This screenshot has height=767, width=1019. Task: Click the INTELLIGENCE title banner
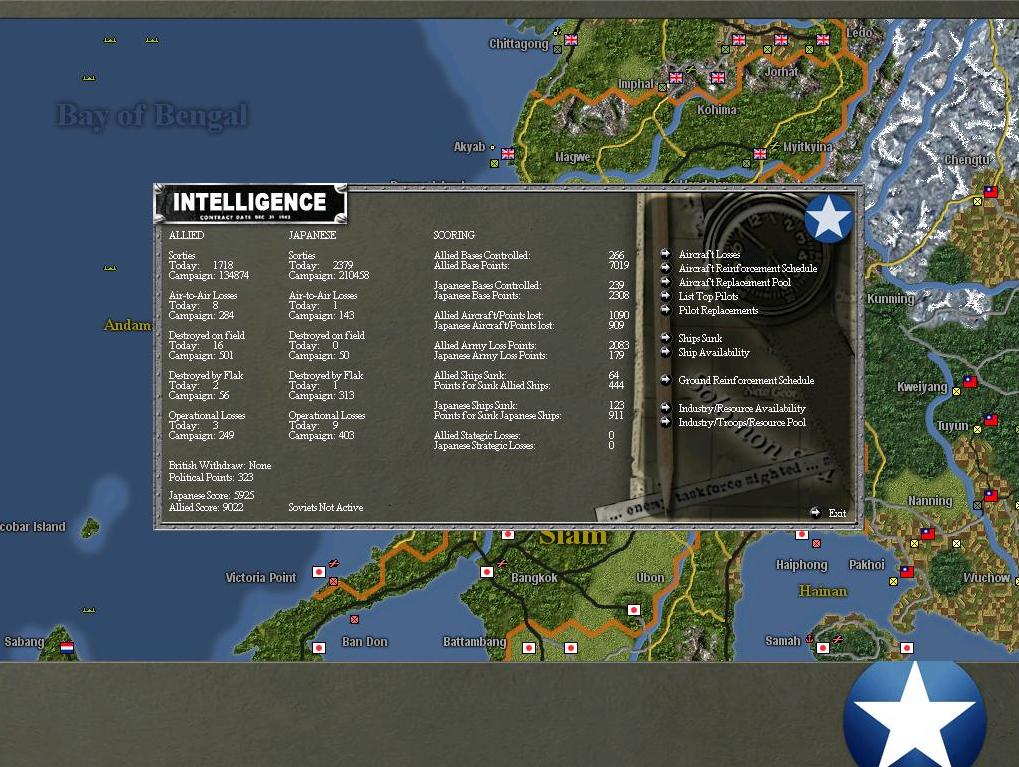250,203
